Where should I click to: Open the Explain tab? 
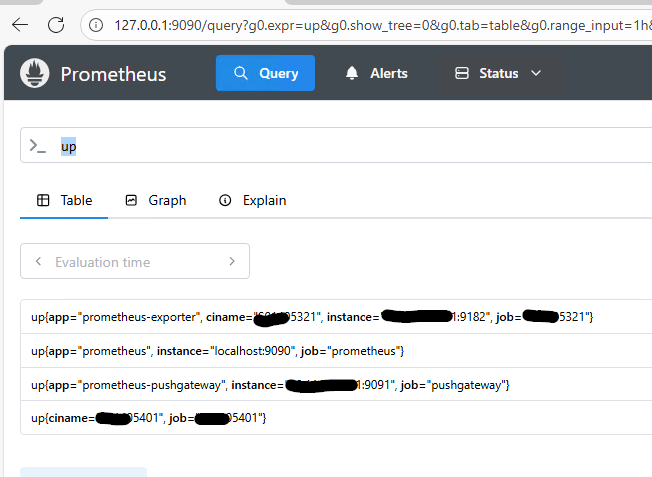click(252, 200)
